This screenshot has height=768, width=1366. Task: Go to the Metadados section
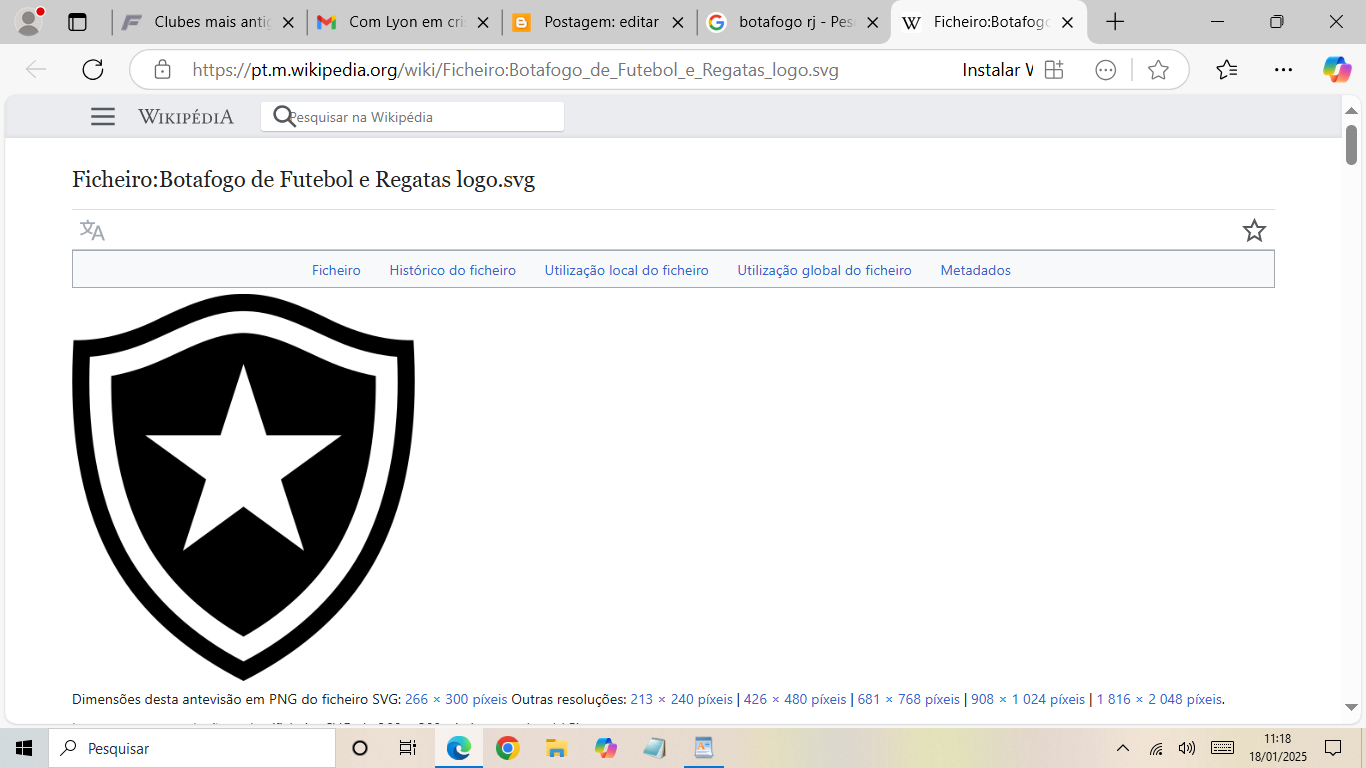pos(976,270)
